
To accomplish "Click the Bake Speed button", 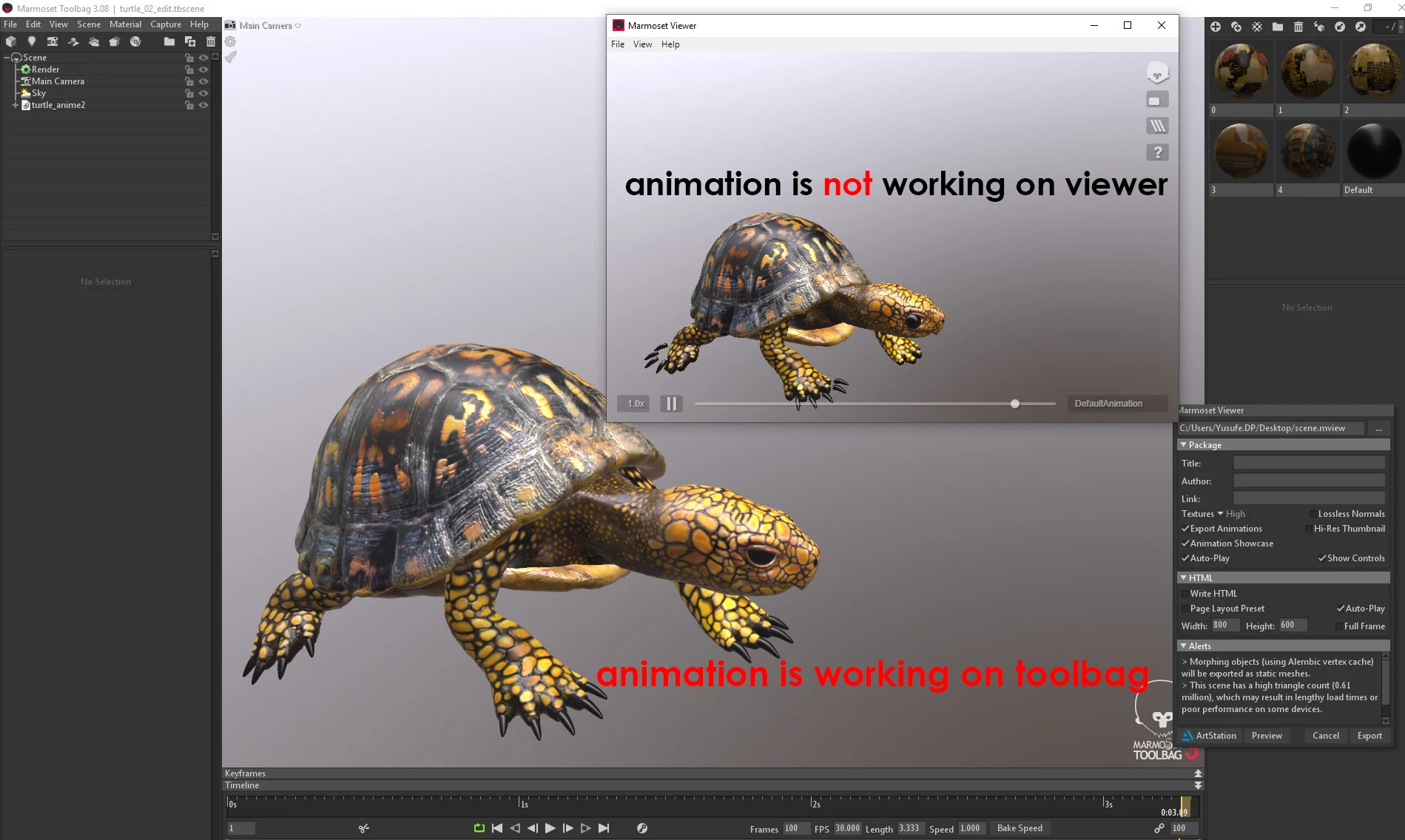I will point(1020,828).
